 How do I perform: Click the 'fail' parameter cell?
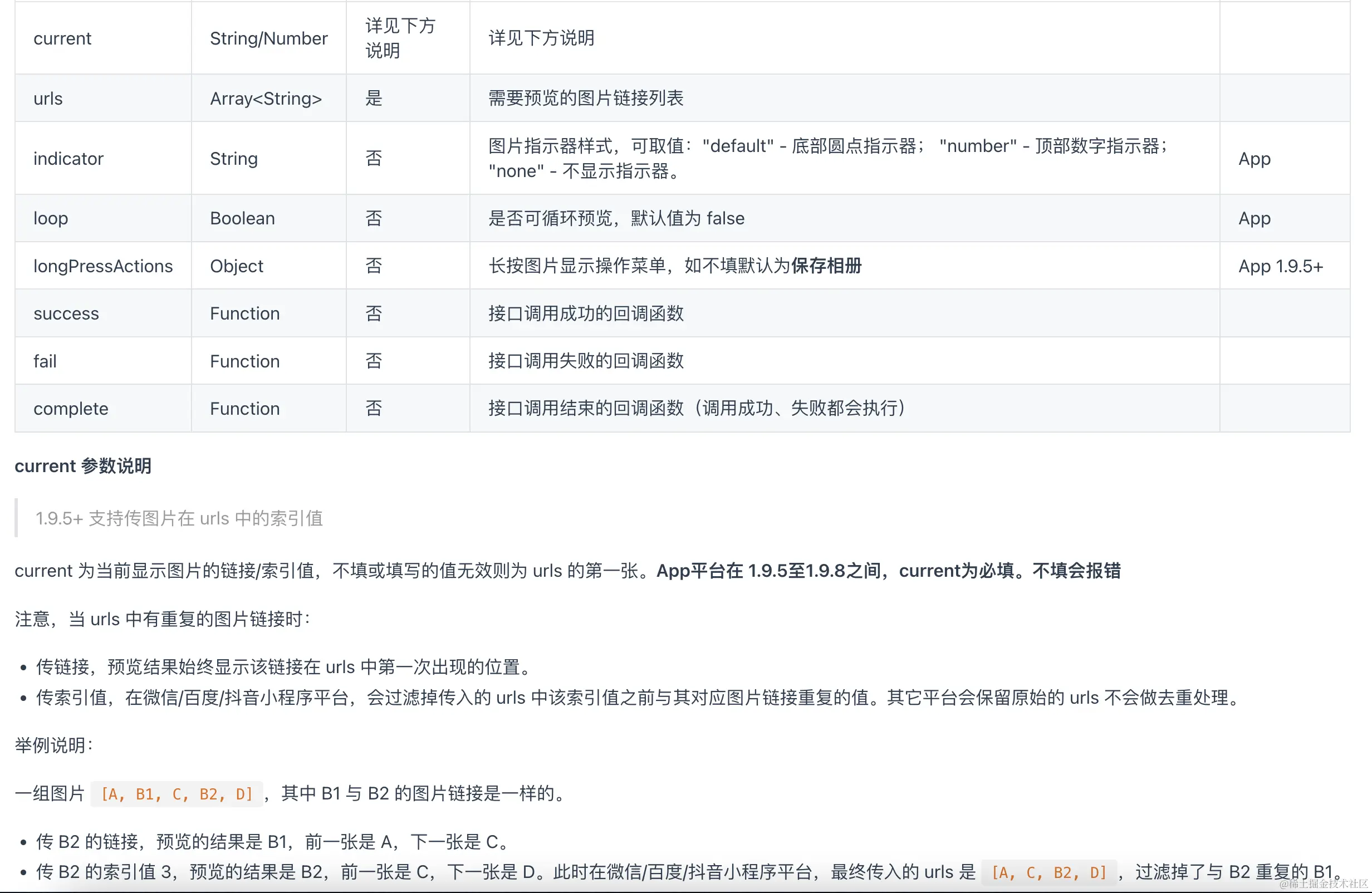click(x=45, y=361)
